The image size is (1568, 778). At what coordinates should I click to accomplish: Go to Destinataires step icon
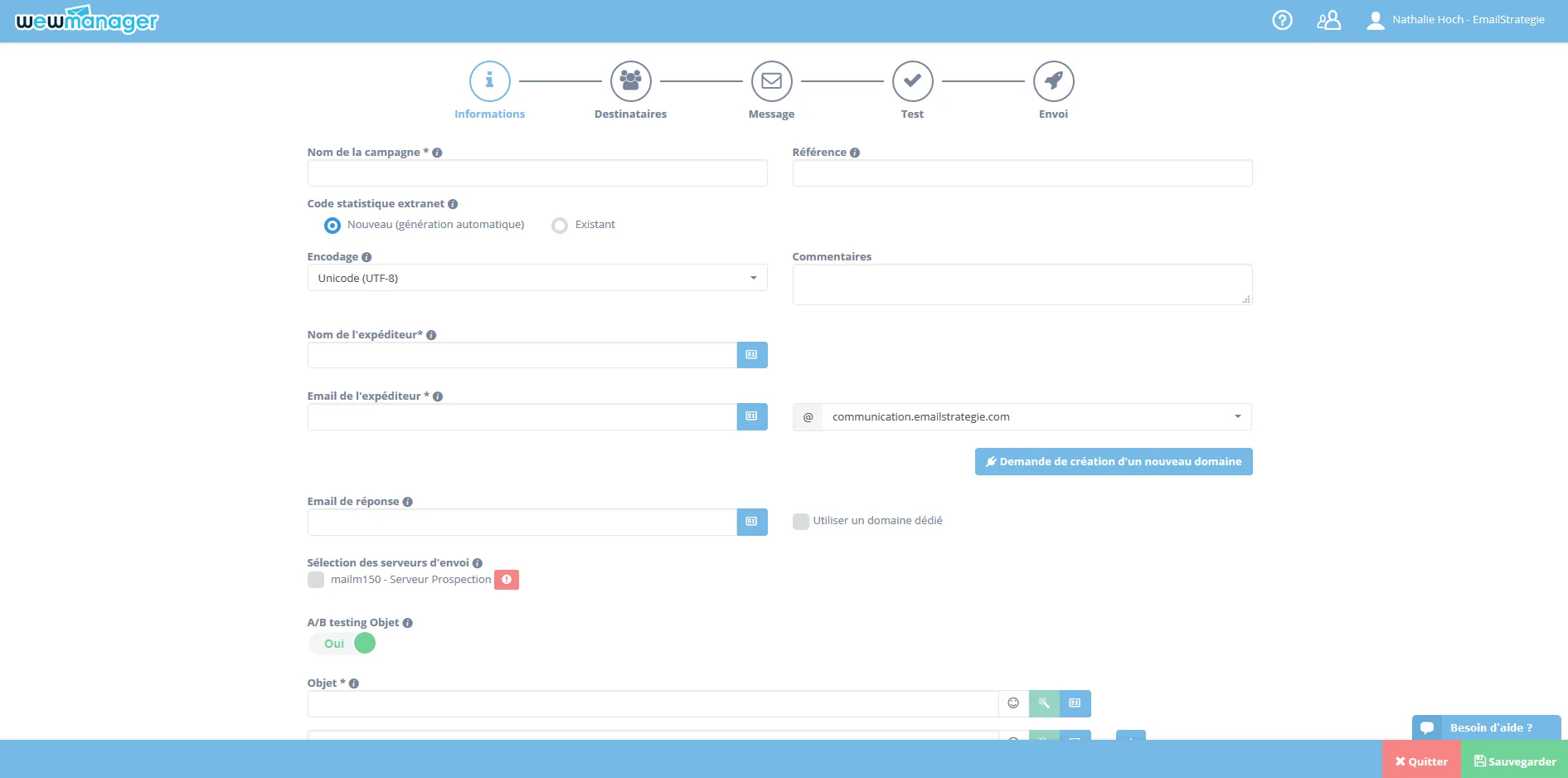[630, 80]
